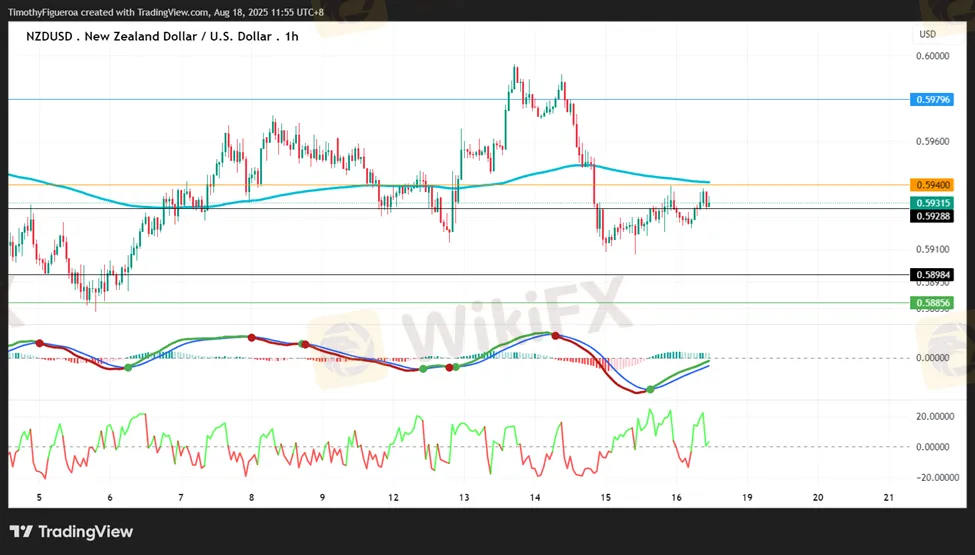Screen dimensions: 975x555
Task: Select date 21 on the time axis
Action: pyautogui.click(x=889, y=497)
